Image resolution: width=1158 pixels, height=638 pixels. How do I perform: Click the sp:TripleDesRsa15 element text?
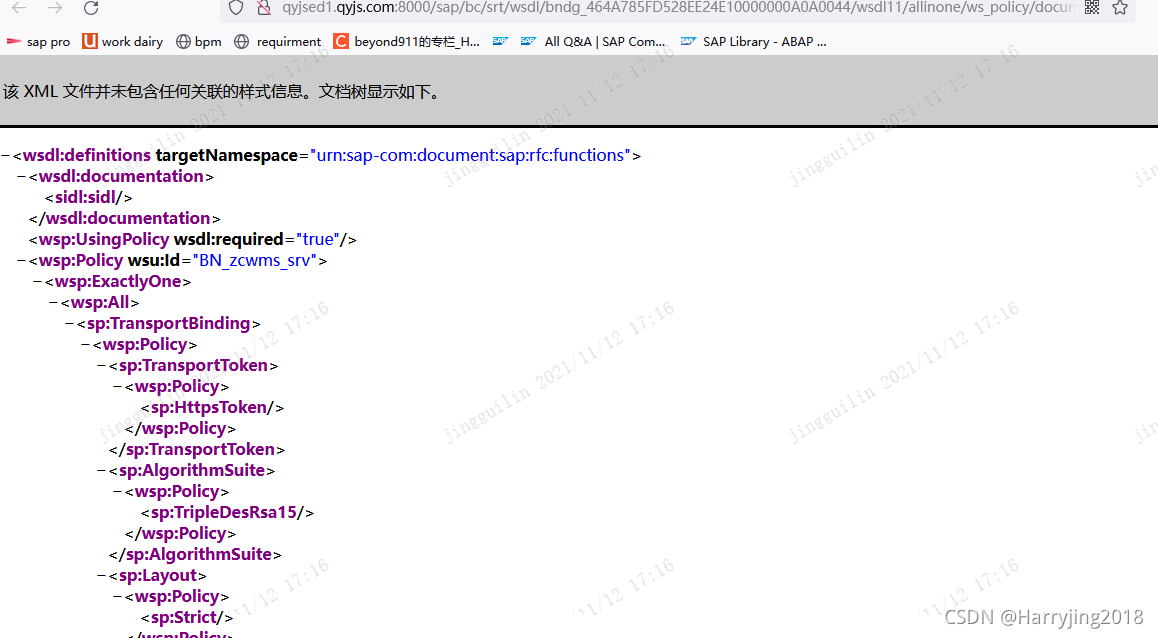(227, 512)
